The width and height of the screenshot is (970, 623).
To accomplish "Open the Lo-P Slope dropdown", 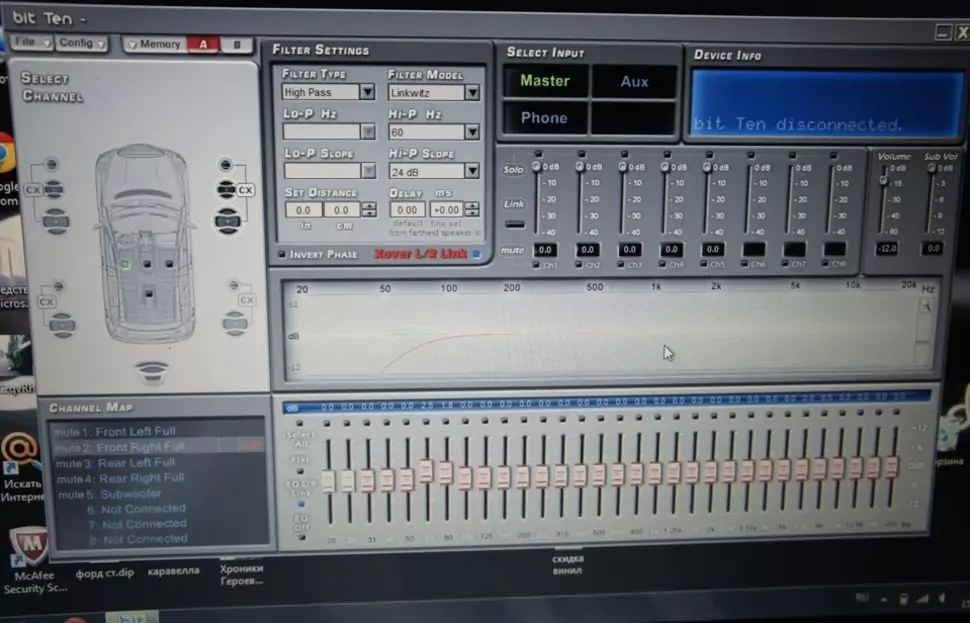I will point(368,171).
